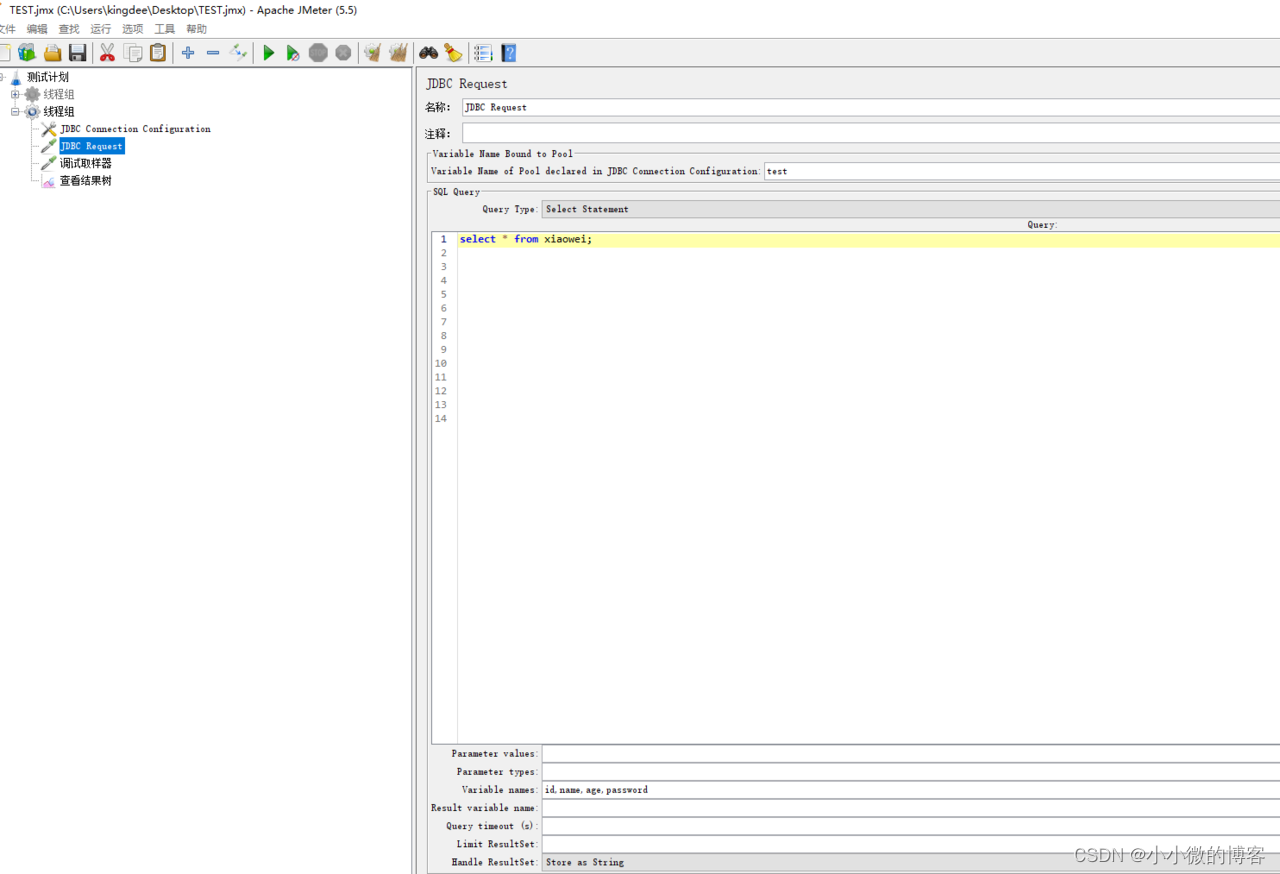Screen dimensions: 1280x874
Task: Click the Parameter values field
Action: [x=911, y=754]
